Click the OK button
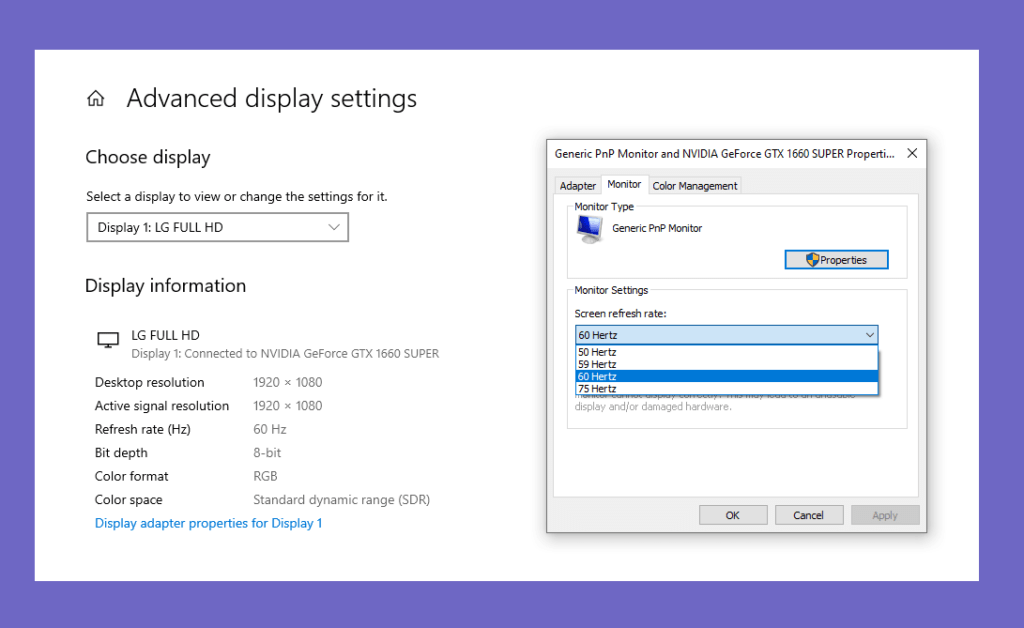1024x628 pixels. point(733,515)
